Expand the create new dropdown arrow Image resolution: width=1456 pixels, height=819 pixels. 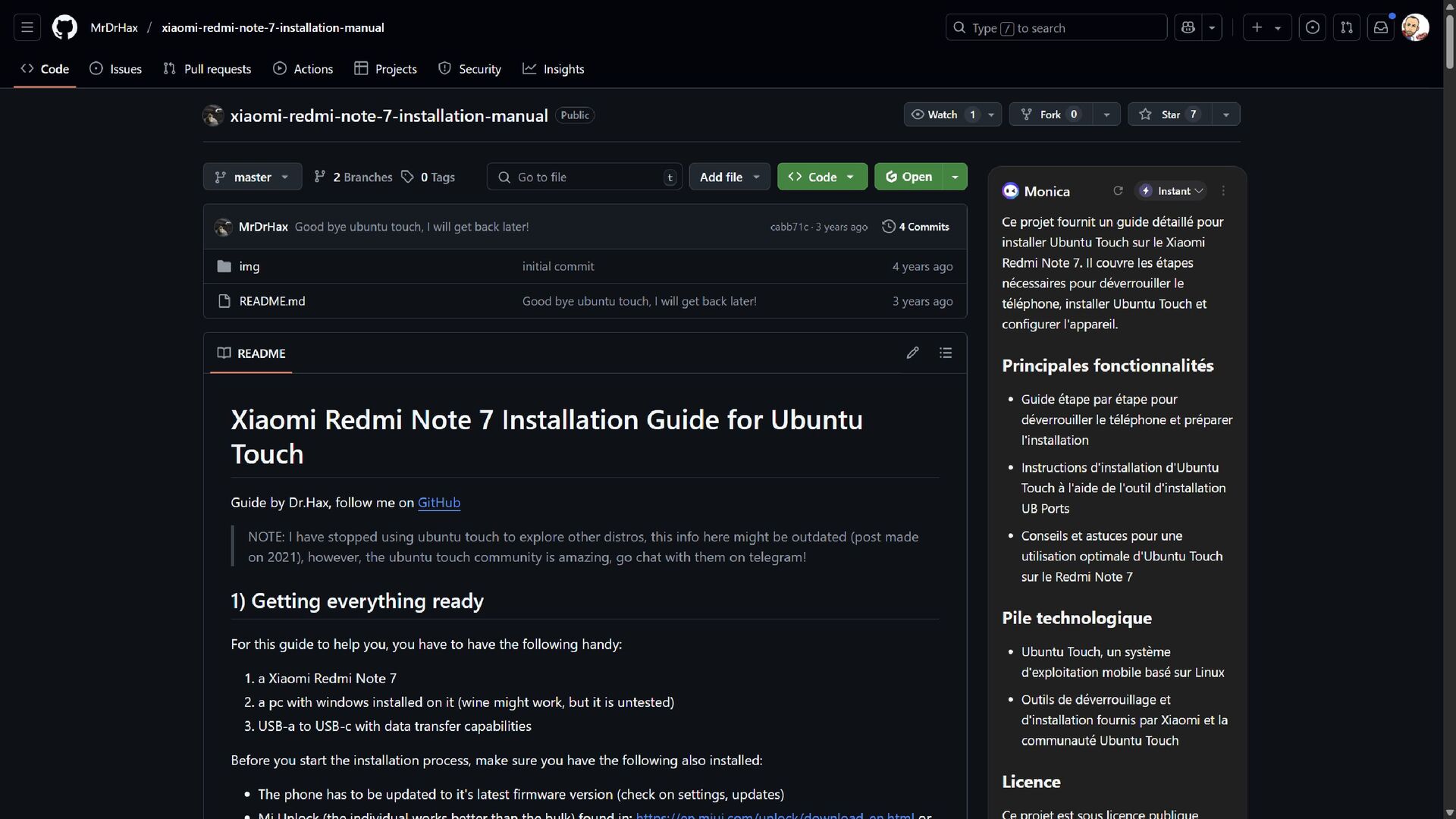coord(1278,28)
